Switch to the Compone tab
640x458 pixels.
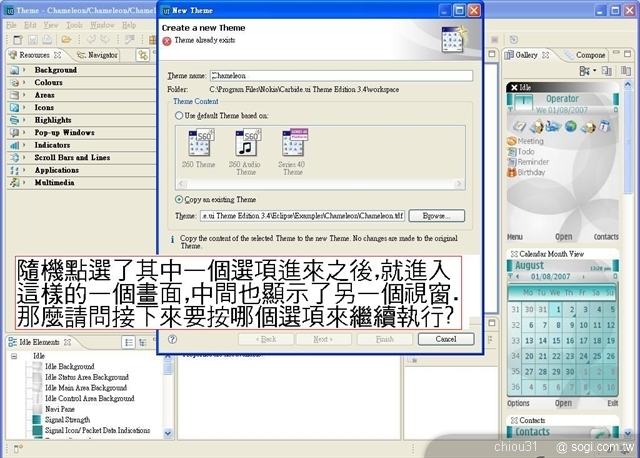pyautogui.click(x=585, y=55)
